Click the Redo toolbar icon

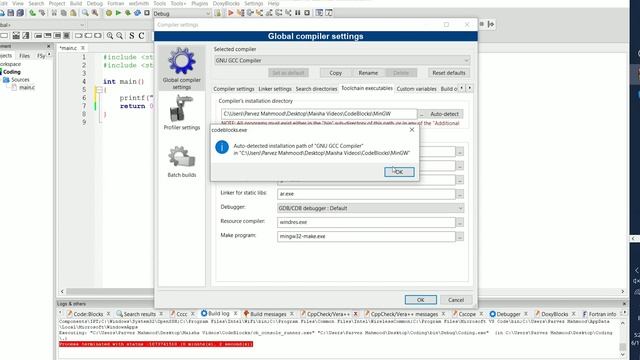[x=42, y=13]
